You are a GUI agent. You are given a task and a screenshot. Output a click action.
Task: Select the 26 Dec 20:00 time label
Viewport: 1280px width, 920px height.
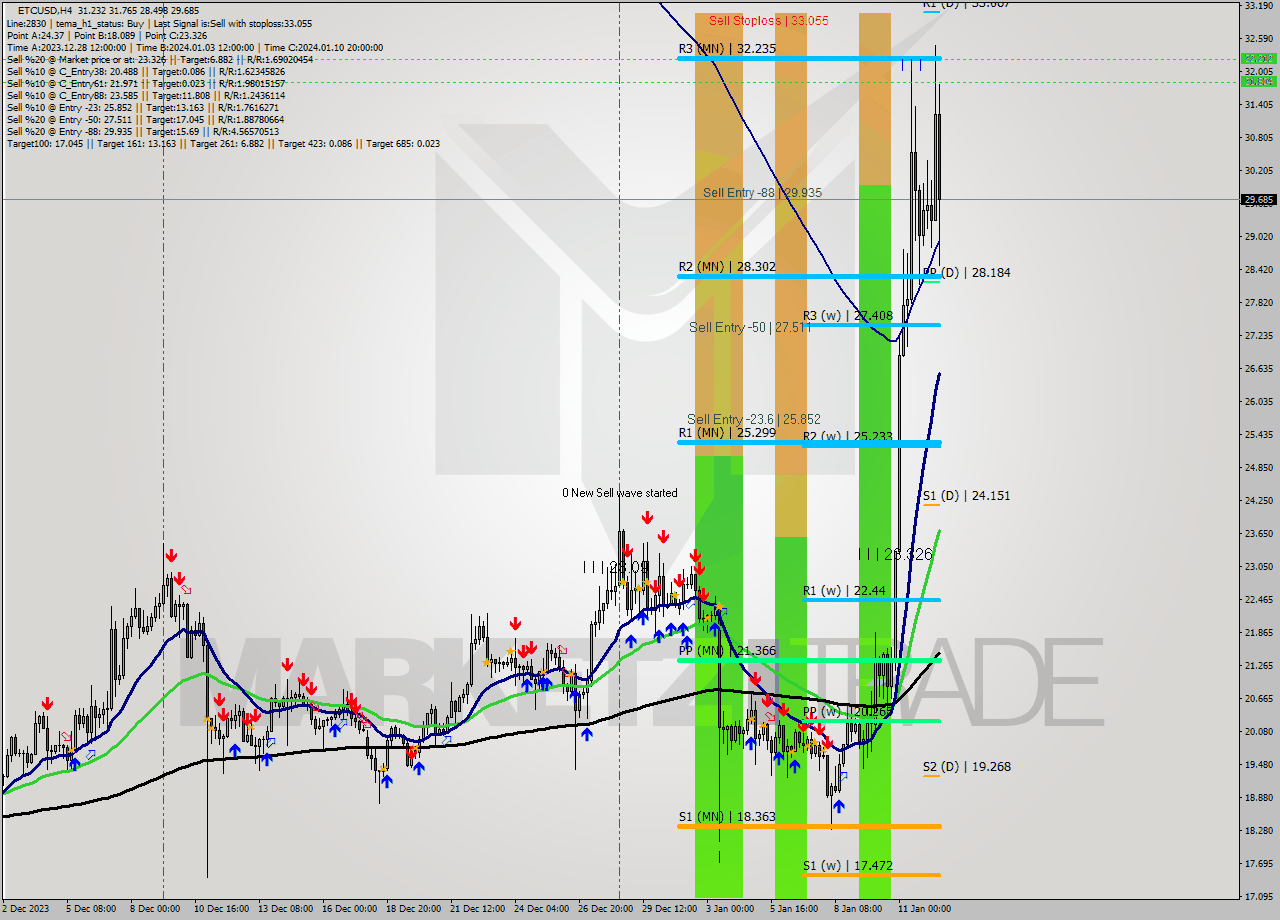tap(605, 909)
